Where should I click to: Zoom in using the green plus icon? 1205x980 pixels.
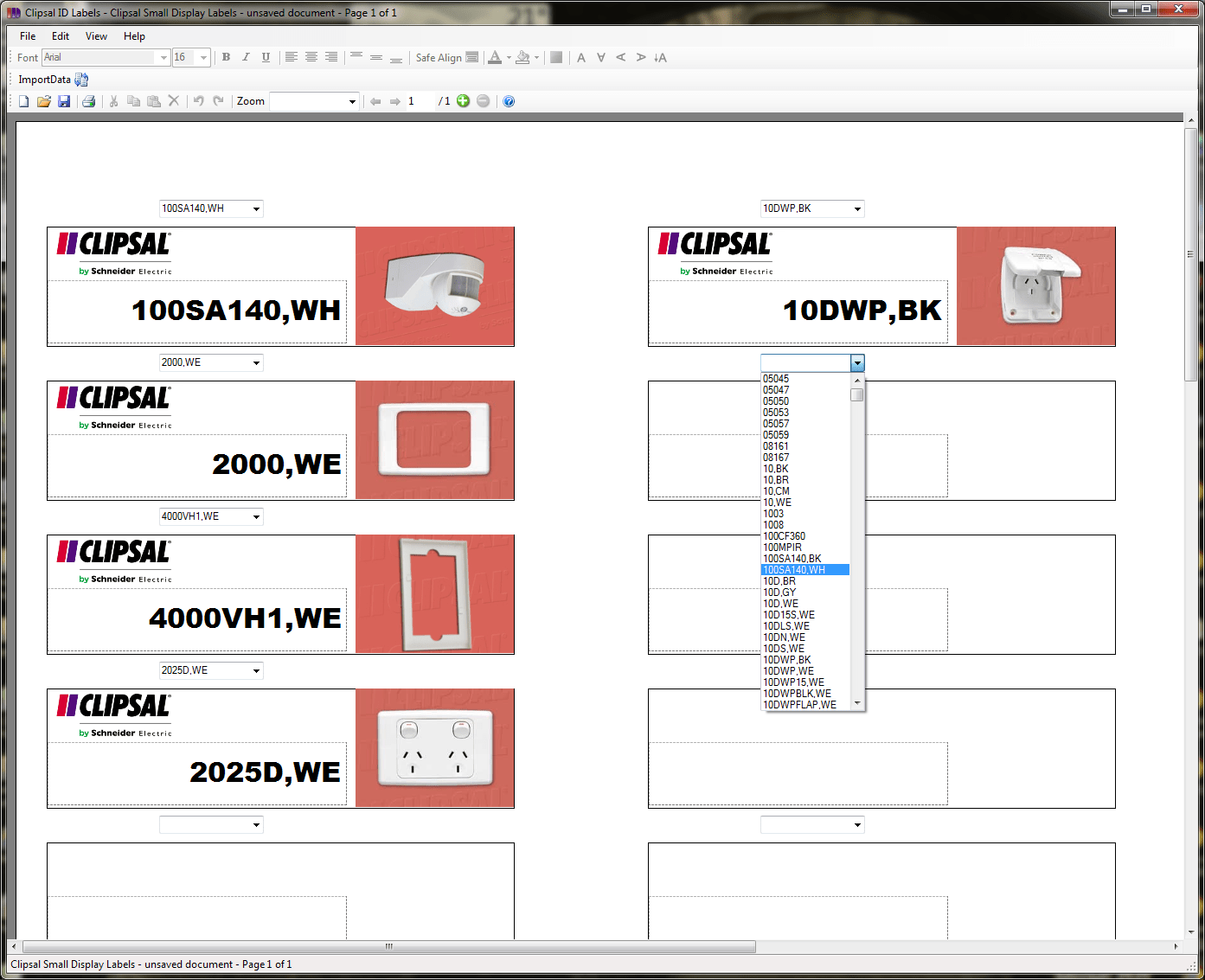pos(463,101)
